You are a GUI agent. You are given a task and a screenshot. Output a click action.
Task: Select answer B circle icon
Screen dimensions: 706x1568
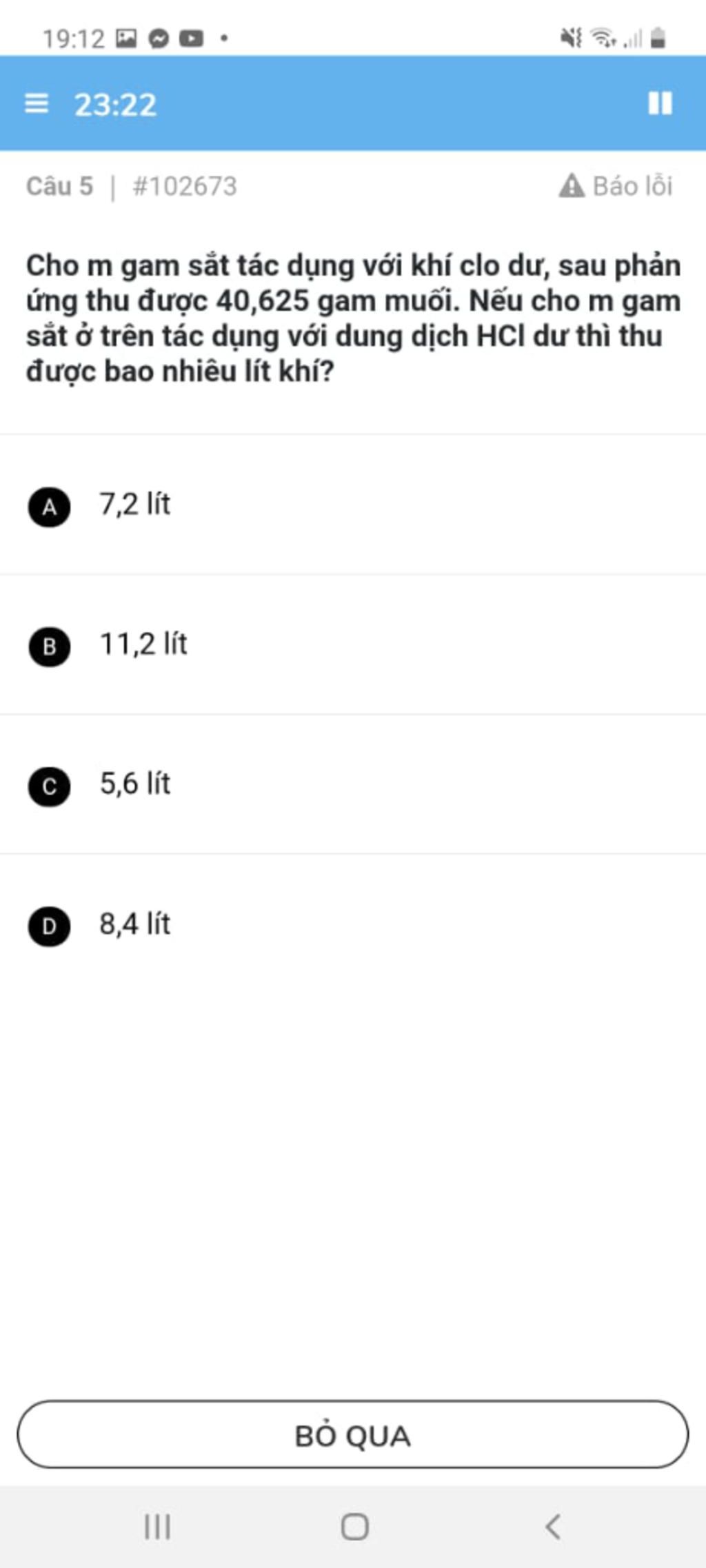49,646
